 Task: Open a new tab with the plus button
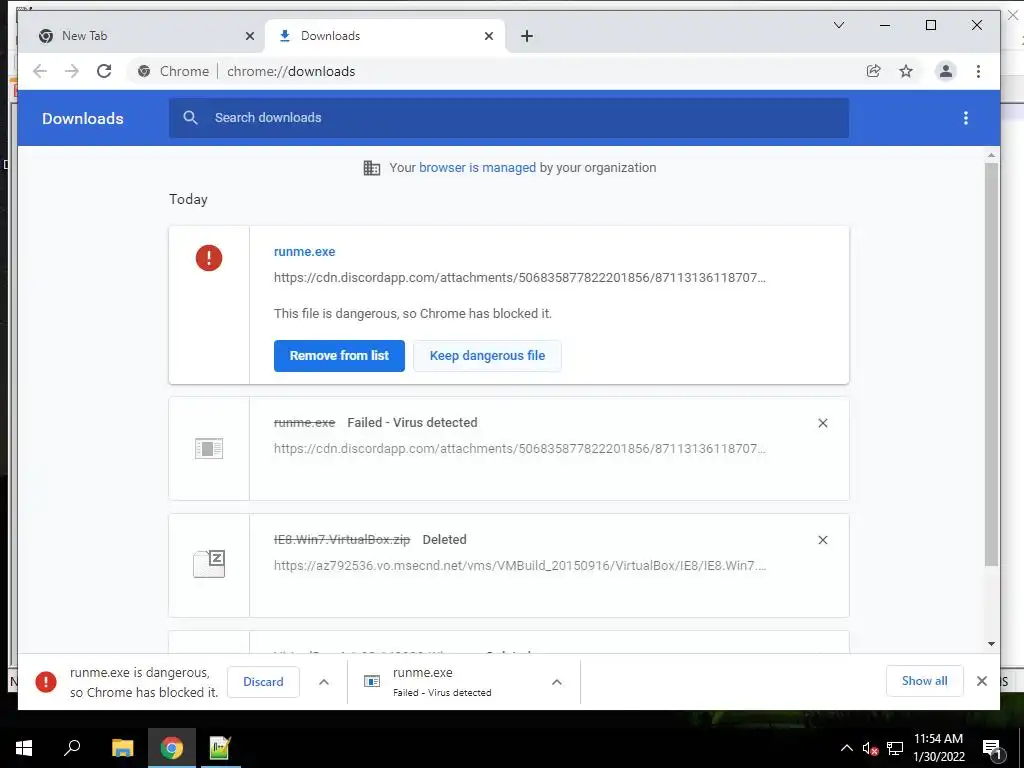coord(526,36)
